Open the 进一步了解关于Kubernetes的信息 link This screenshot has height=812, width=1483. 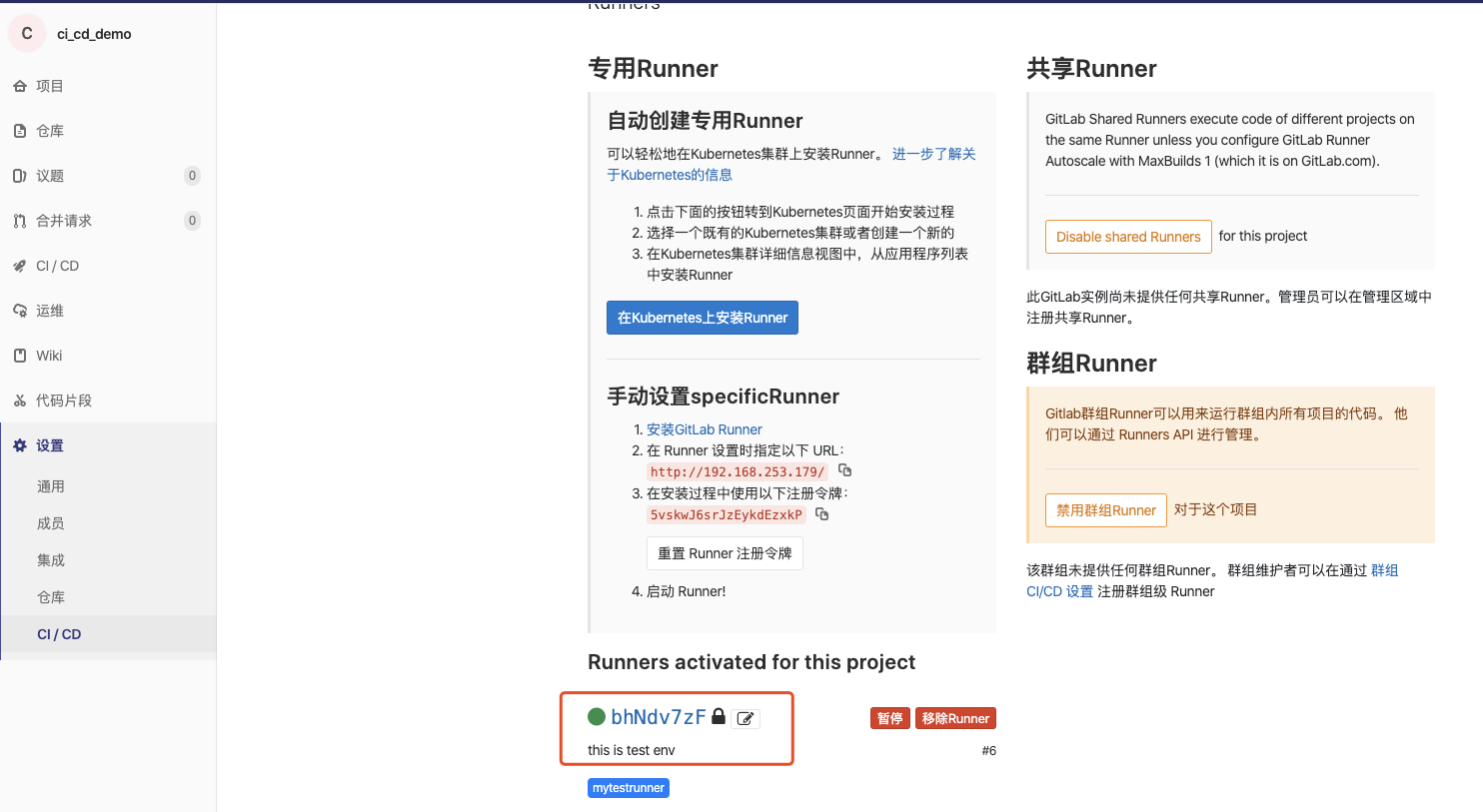pos(791,164)
